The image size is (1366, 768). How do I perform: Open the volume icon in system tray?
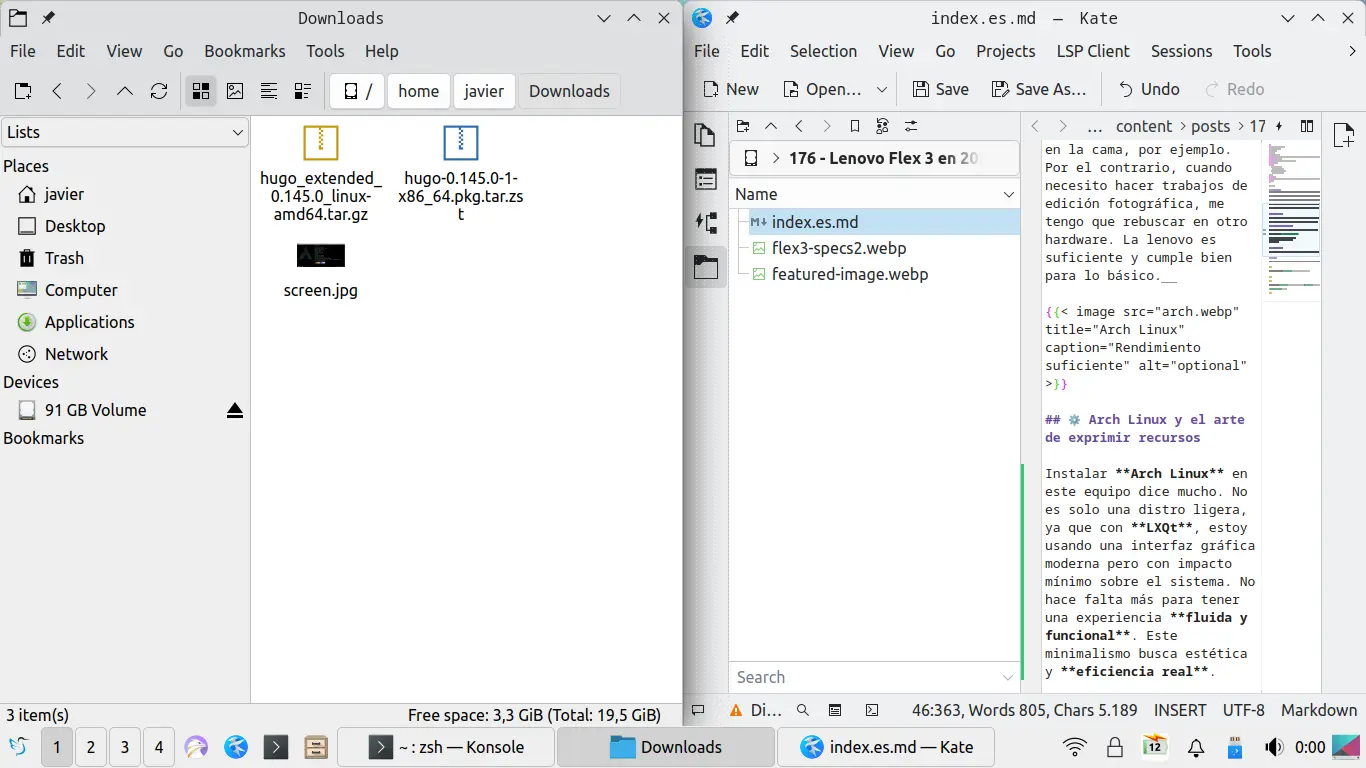(x=1273, y=747)
